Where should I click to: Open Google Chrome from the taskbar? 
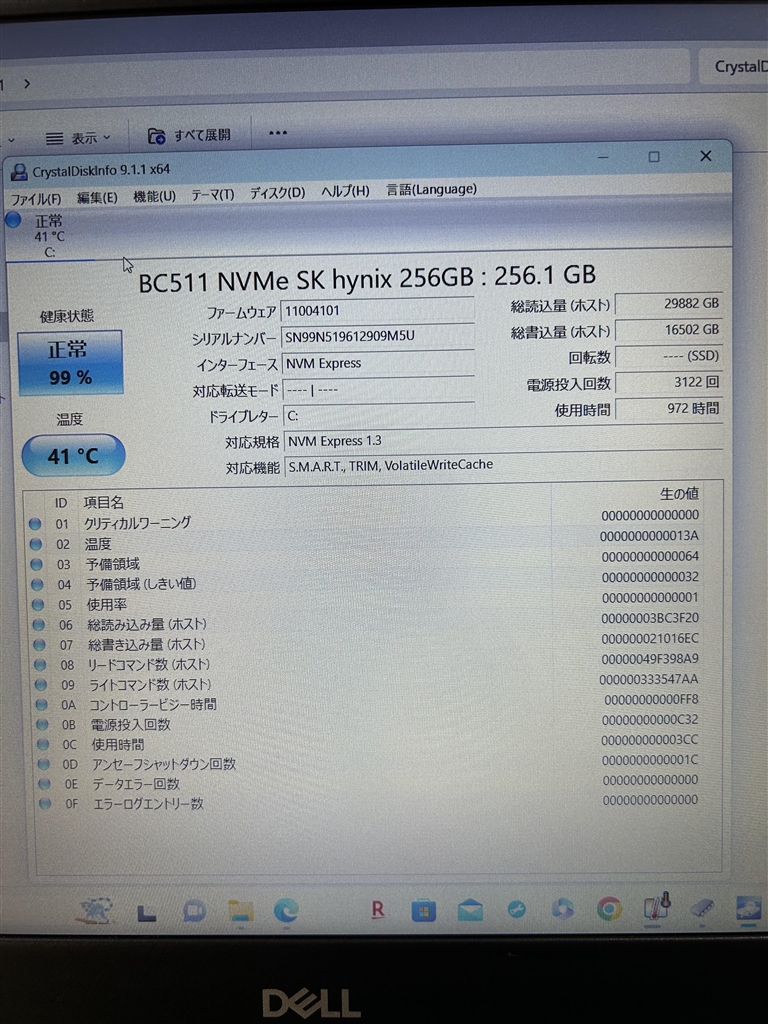point(609,908)
